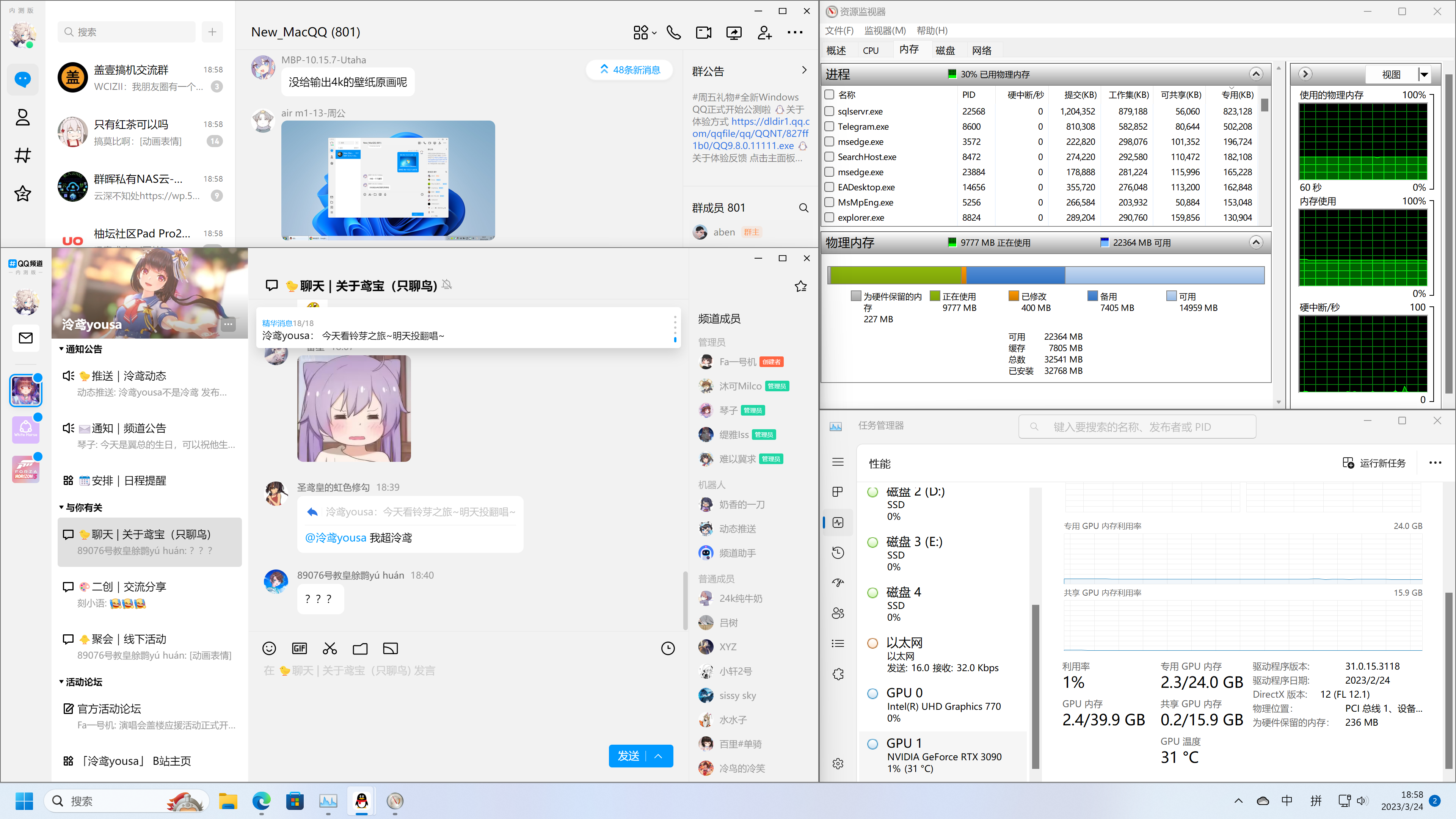Open chat history clock icon

tap(667, 648)
